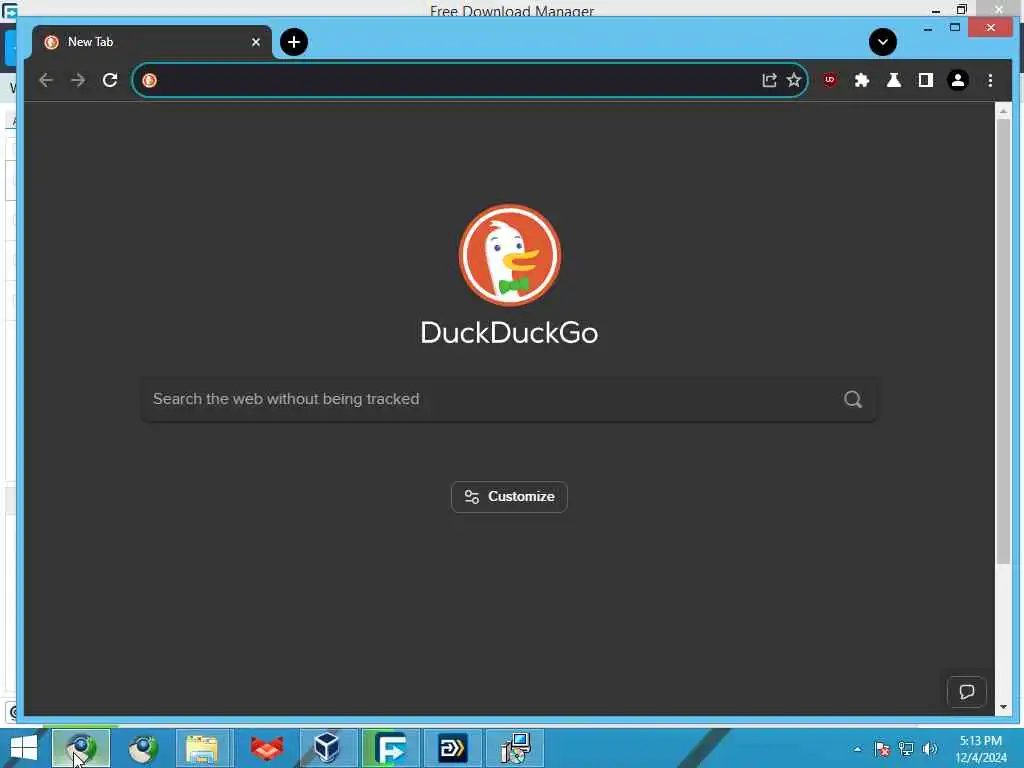
Task: Open the network tray icon
Action: pyautogui.click(x=906, y=749)
